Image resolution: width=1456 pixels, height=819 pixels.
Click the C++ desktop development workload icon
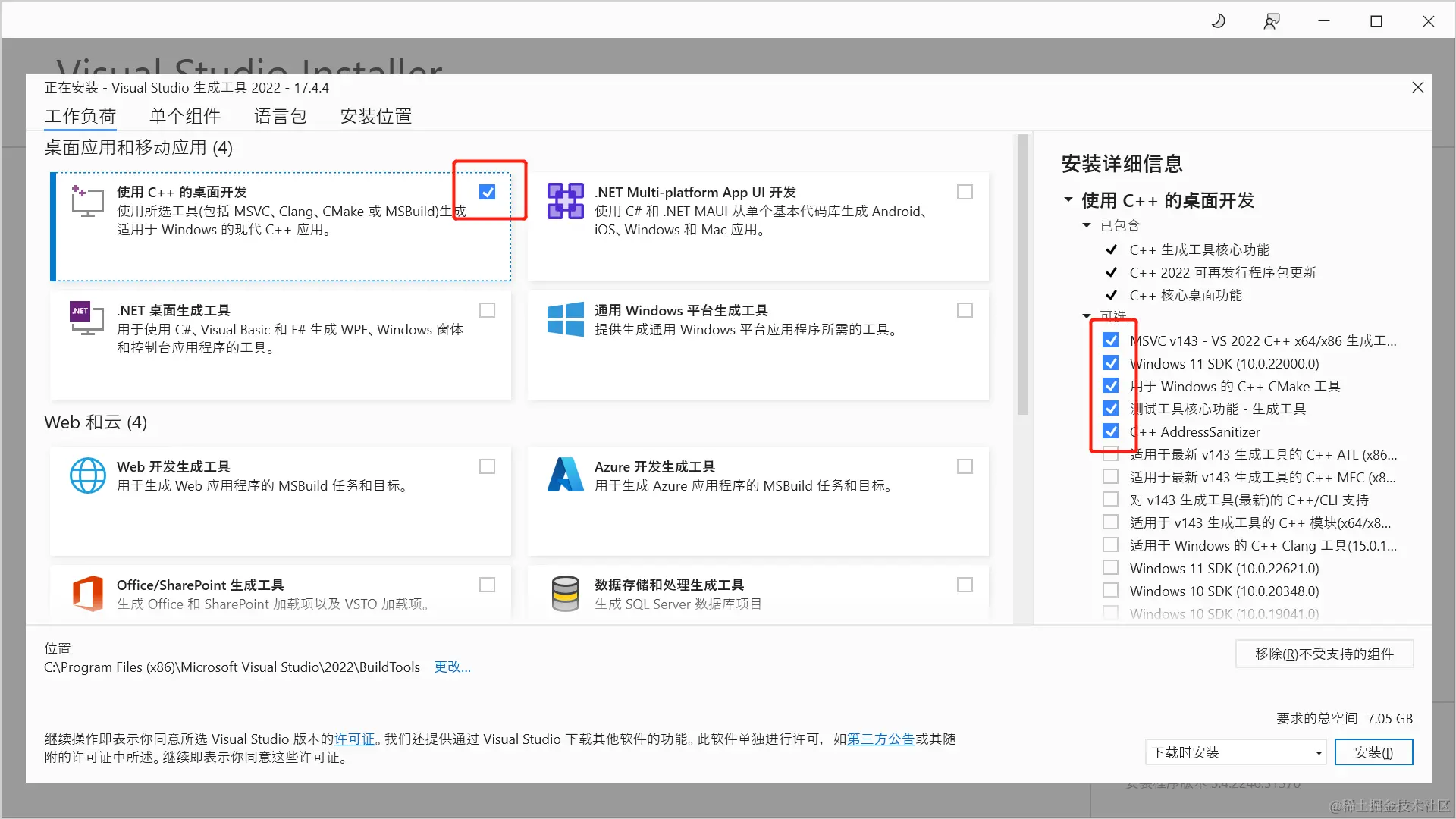[x=87, y=202]
